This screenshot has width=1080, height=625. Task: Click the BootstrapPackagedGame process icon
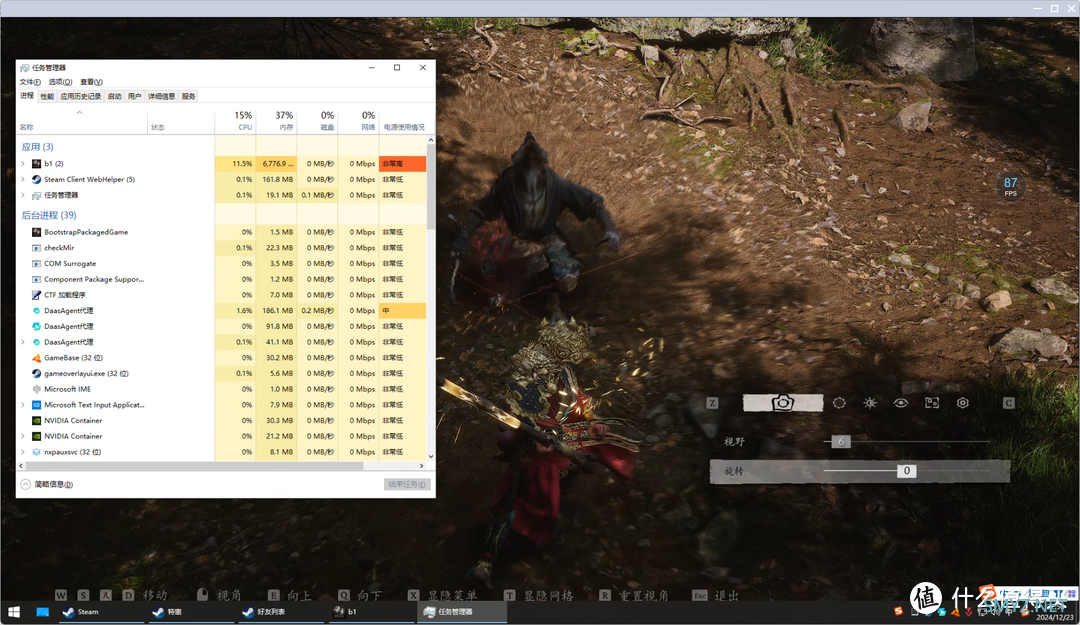point(37,232)
